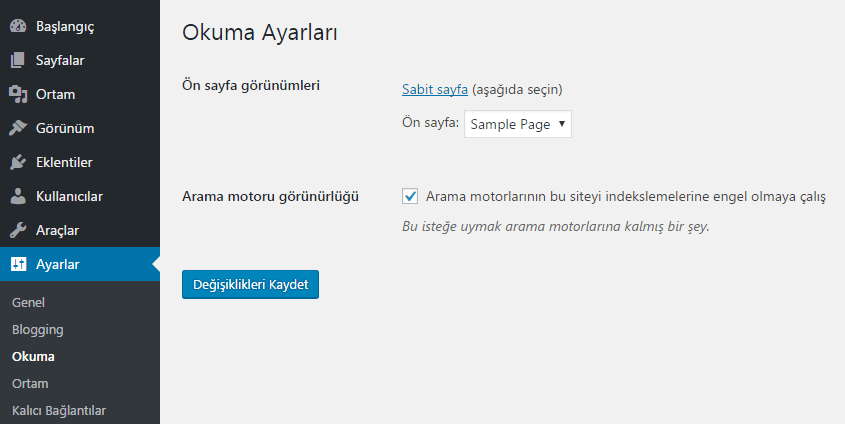Click the Ön sayfa görünümleri label

pos(251,85)
